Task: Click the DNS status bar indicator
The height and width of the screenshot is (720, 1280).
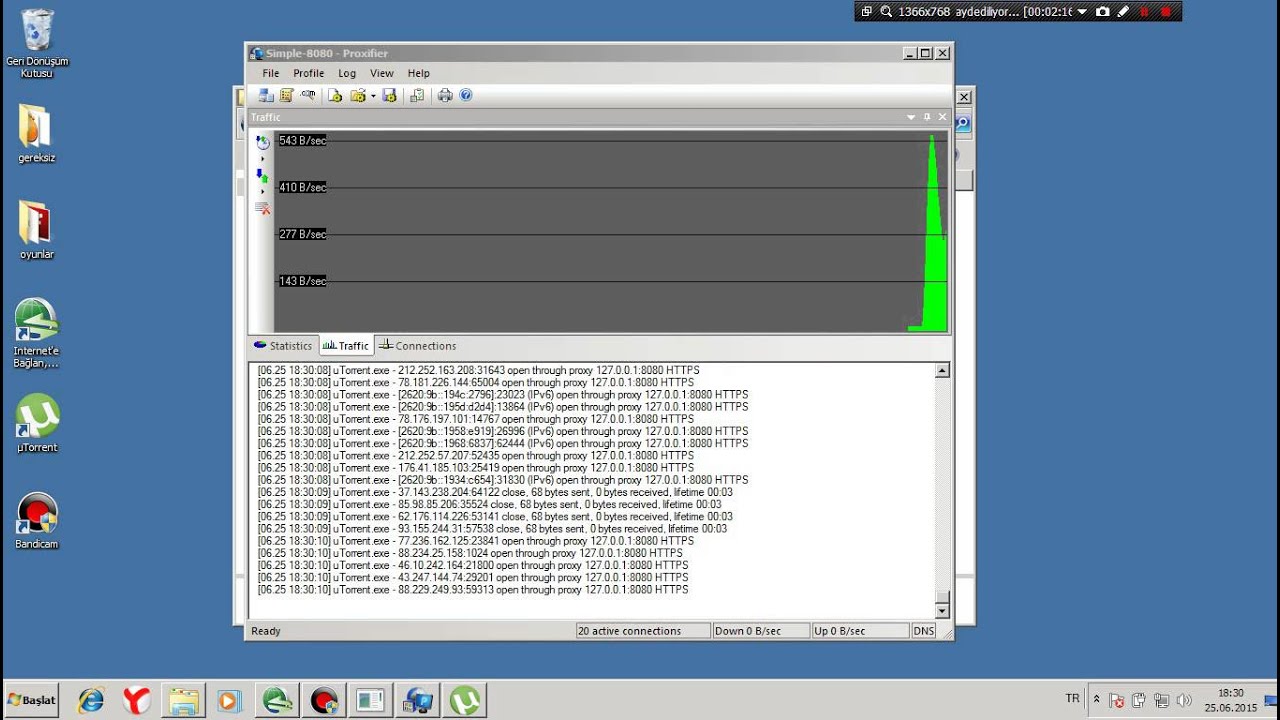Action: click(923, 631)
